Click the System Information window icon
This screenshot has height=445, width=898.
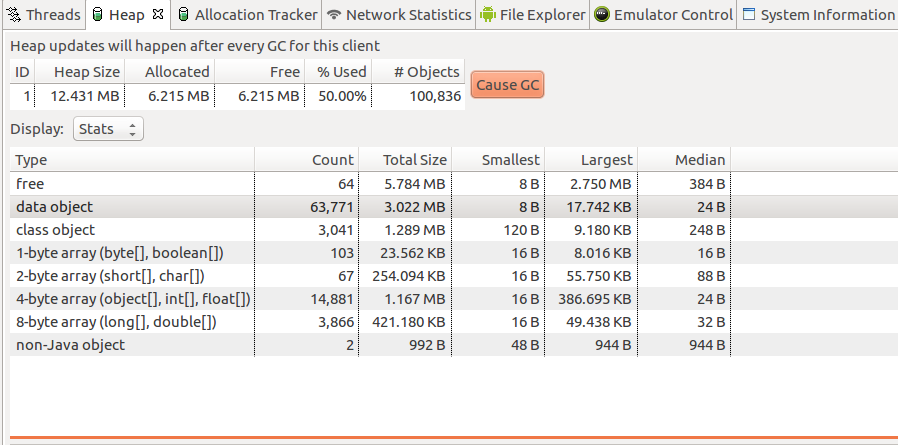pos(748,14)
